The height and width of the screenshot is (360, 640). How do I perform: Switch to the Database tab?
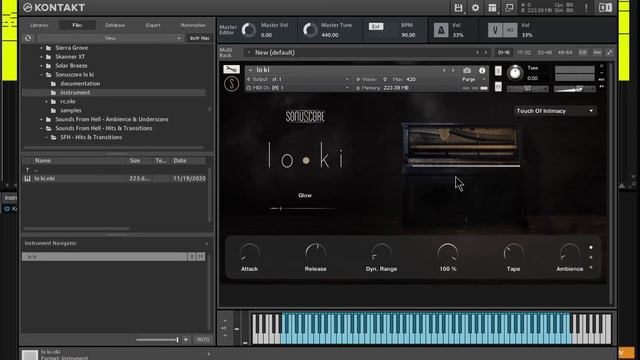pyautogui.click(x=115, y=25)
